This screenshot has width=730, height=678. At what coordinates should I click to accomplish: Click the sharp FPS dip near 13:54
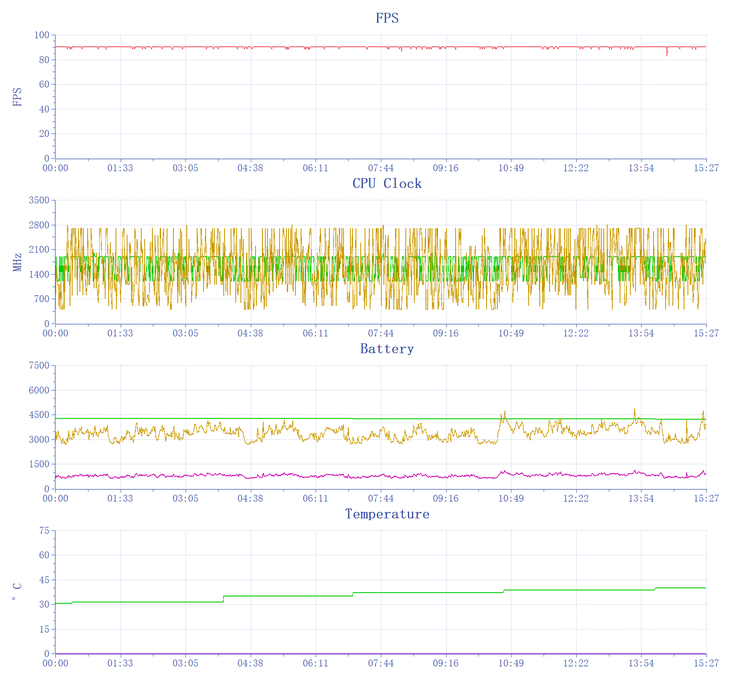pyautogui.click(x=667, y=53)
